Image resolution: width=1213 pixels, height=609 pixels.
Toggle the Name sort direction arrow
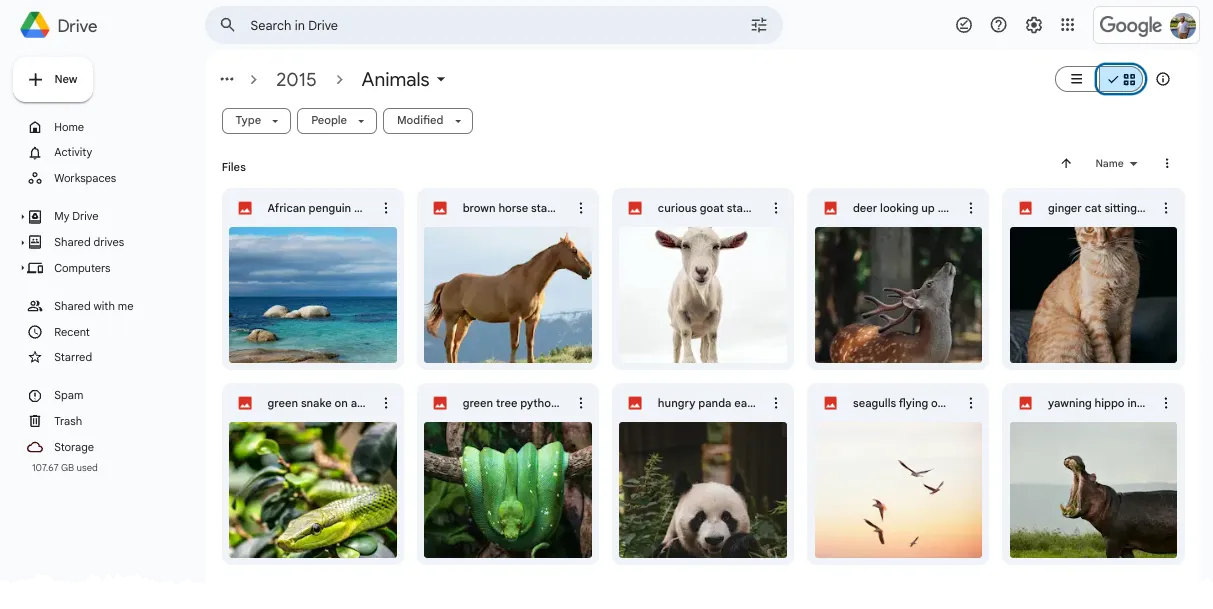click(x=1066, y=163)
